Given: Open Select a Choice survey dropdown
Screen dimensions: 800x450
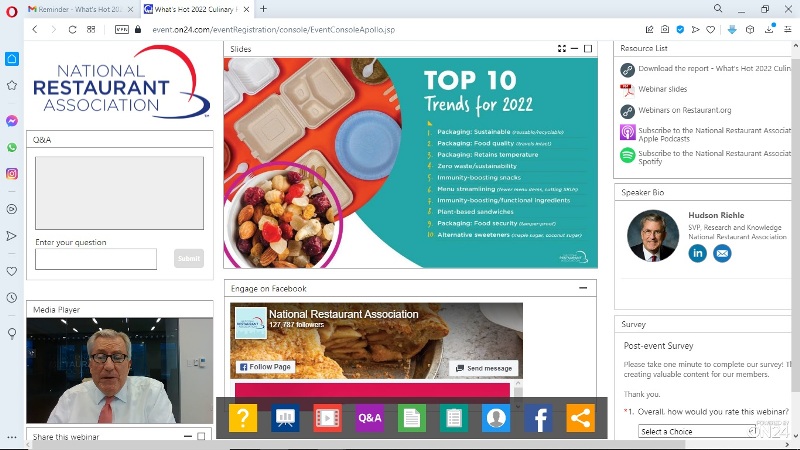Looking at the screenshot, I should point(697,431).
